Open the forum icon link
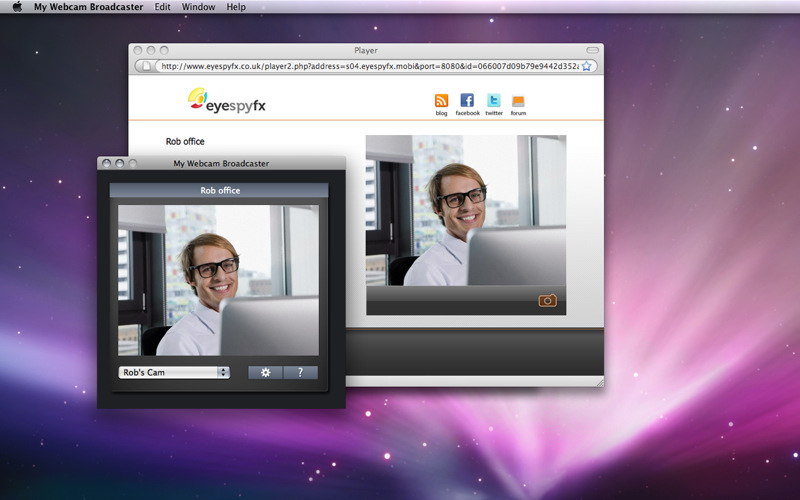800x500 pixels. click(518, 101)
